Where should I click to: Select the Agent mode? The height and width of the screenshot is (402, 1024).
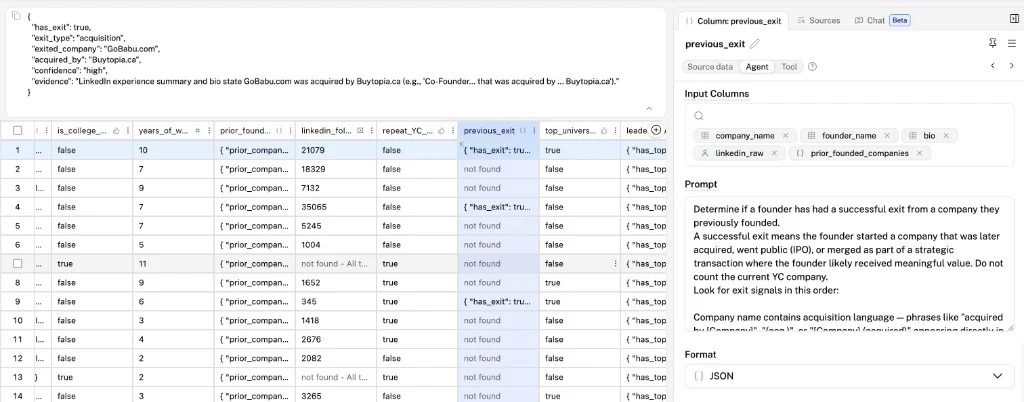point(757,67)
